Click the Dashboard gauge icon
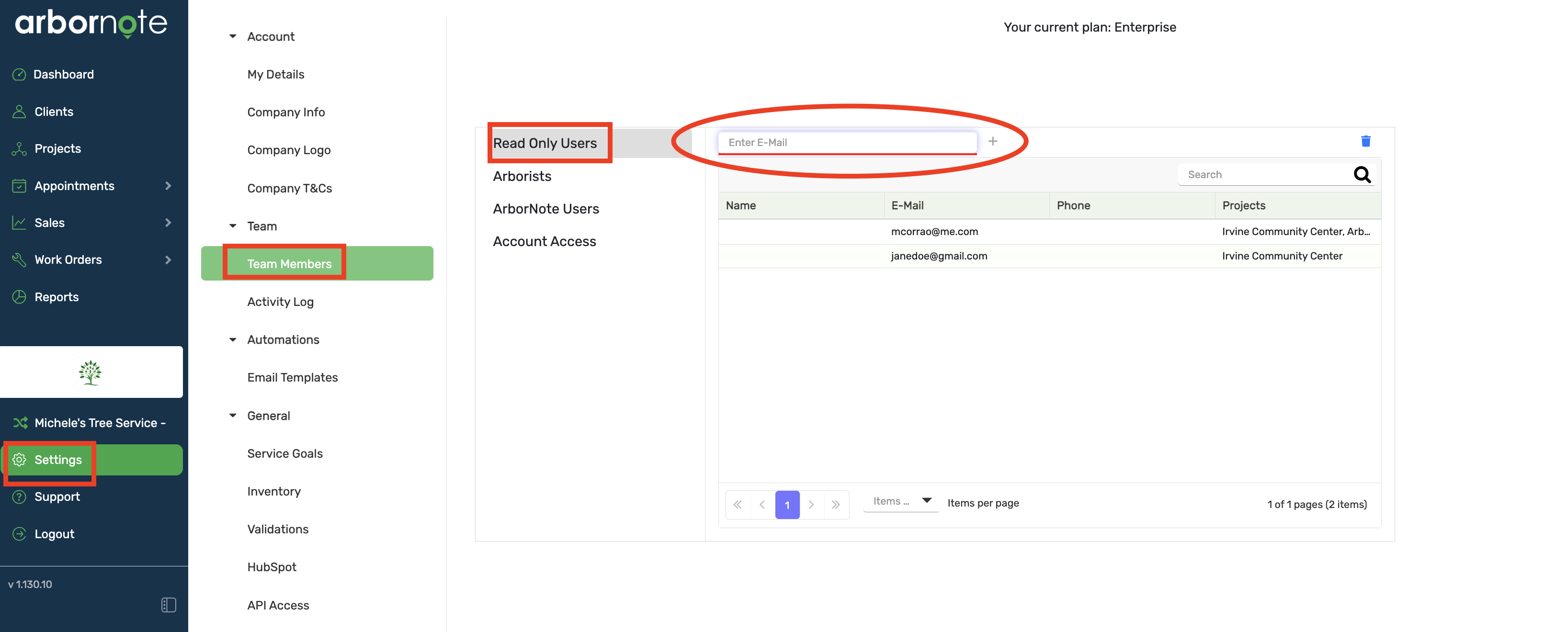Image resolution: width=1568 pixels, height=632 pixels. pyautogui.click(x=20, y=74)
